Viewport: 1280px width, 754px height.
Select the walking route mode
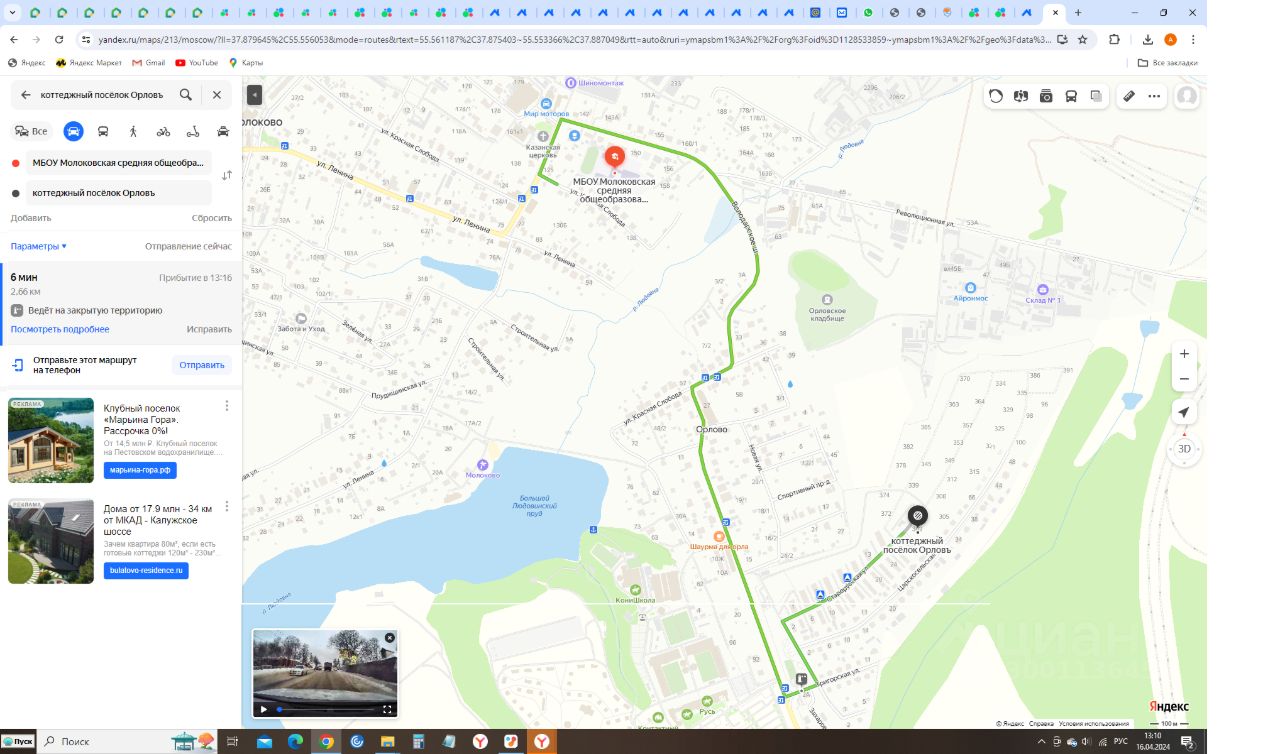tap(133, 131)
